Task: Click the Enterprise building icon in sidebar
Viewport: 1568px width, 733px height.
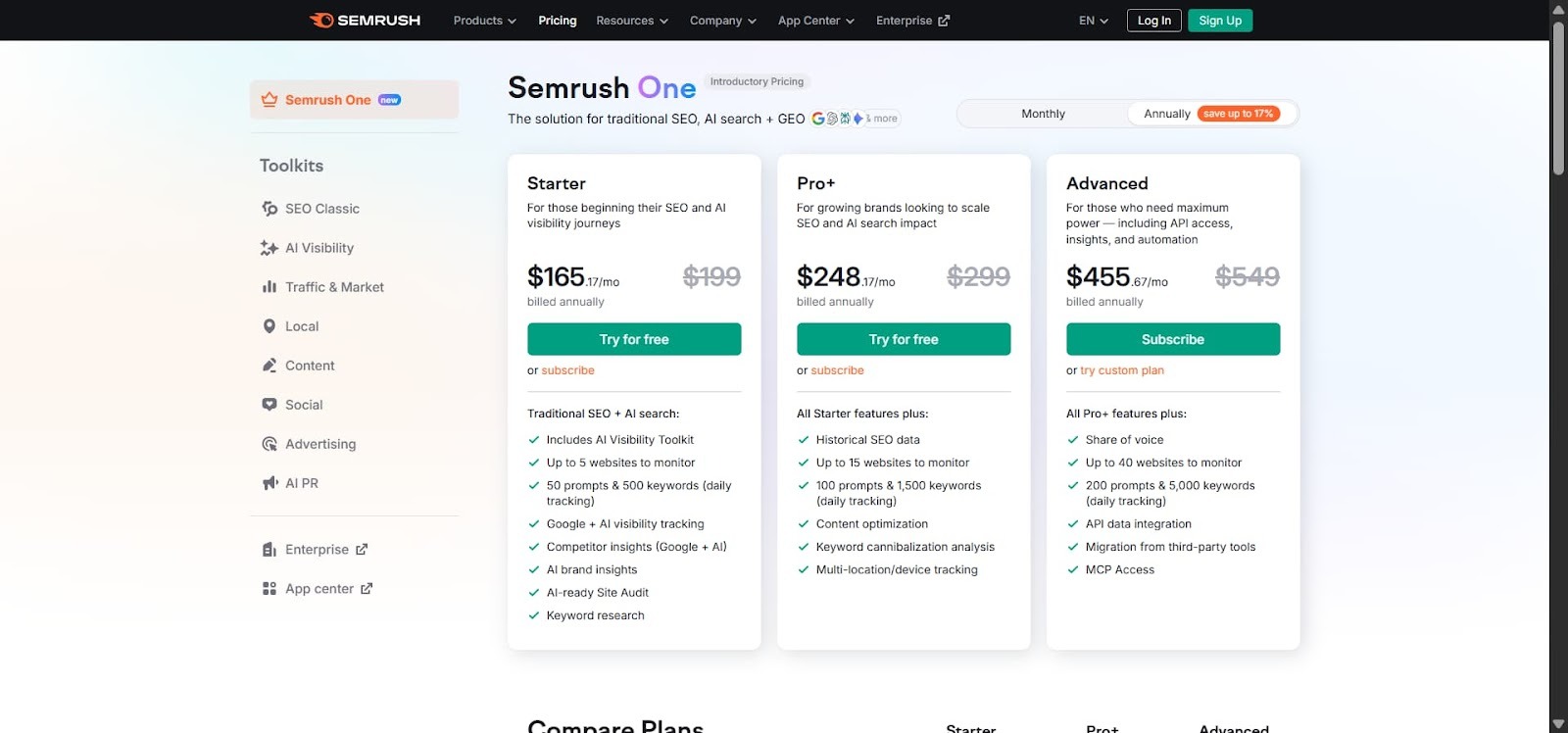Action: point(269,550)
